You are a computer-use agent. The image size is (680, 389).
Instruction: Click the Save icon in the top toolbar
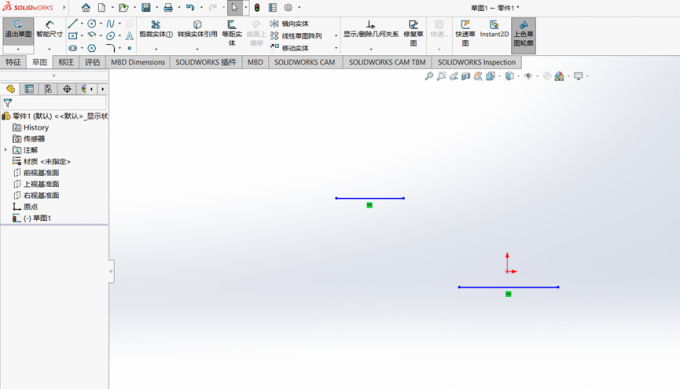pyautogui.click(x=146, y=7)
